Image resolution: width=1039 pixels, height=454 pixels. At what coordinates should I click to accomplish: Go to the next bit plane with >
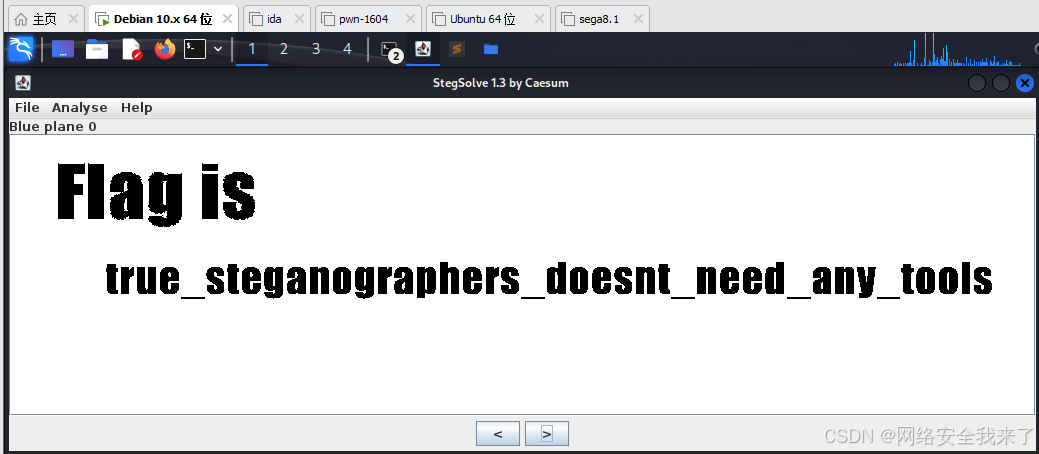click(547, 433)
